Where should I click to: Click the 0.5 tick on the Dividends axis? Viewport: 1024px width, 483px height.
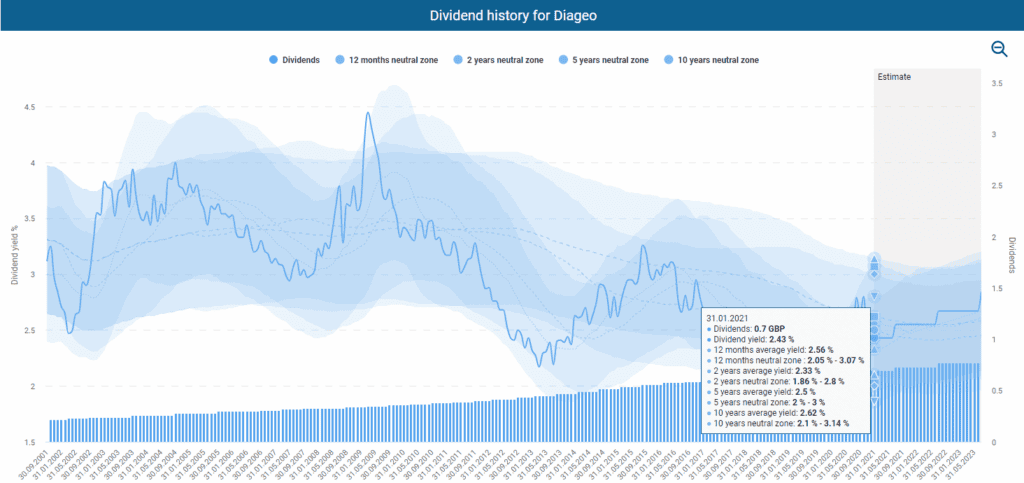point(997,391)
